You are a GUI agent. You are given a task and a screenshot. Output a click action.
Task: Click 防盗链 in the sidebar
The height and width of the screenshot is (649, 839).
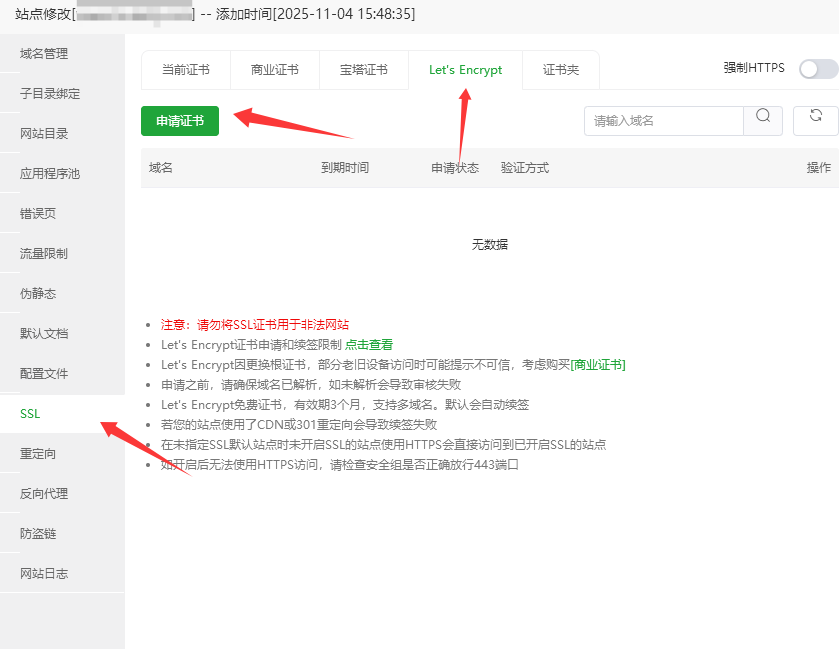pos(38,533)
